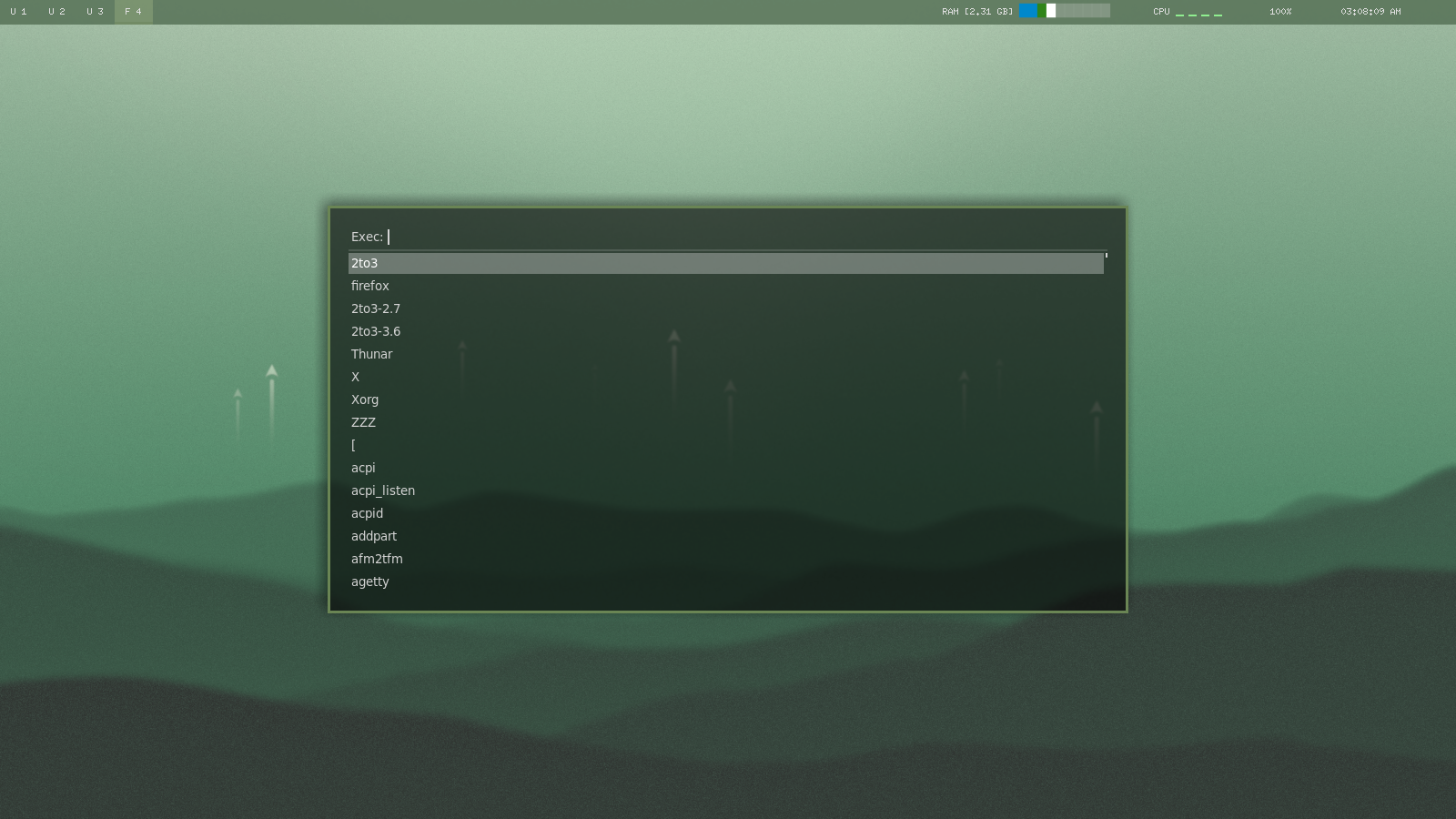Click the launcher list scrollbar handle
Image resolution: width=1456 pixels, height=819 pixels.
click(x=1107, y=255)
